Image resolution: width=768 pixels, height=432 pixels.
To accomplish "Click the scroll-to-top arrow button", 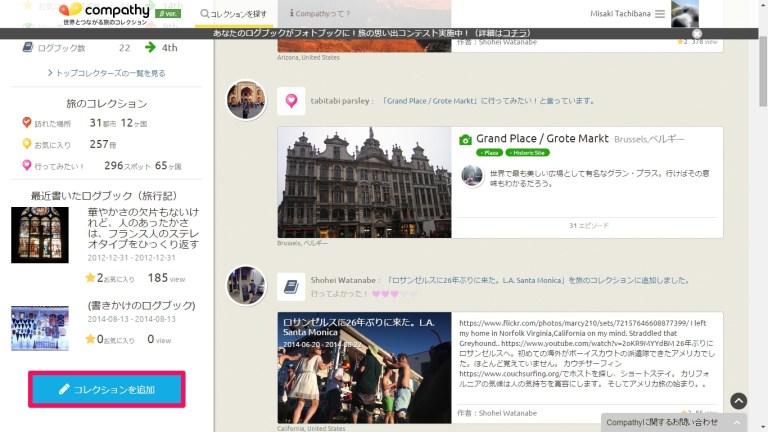I will (x=739, y=401).
